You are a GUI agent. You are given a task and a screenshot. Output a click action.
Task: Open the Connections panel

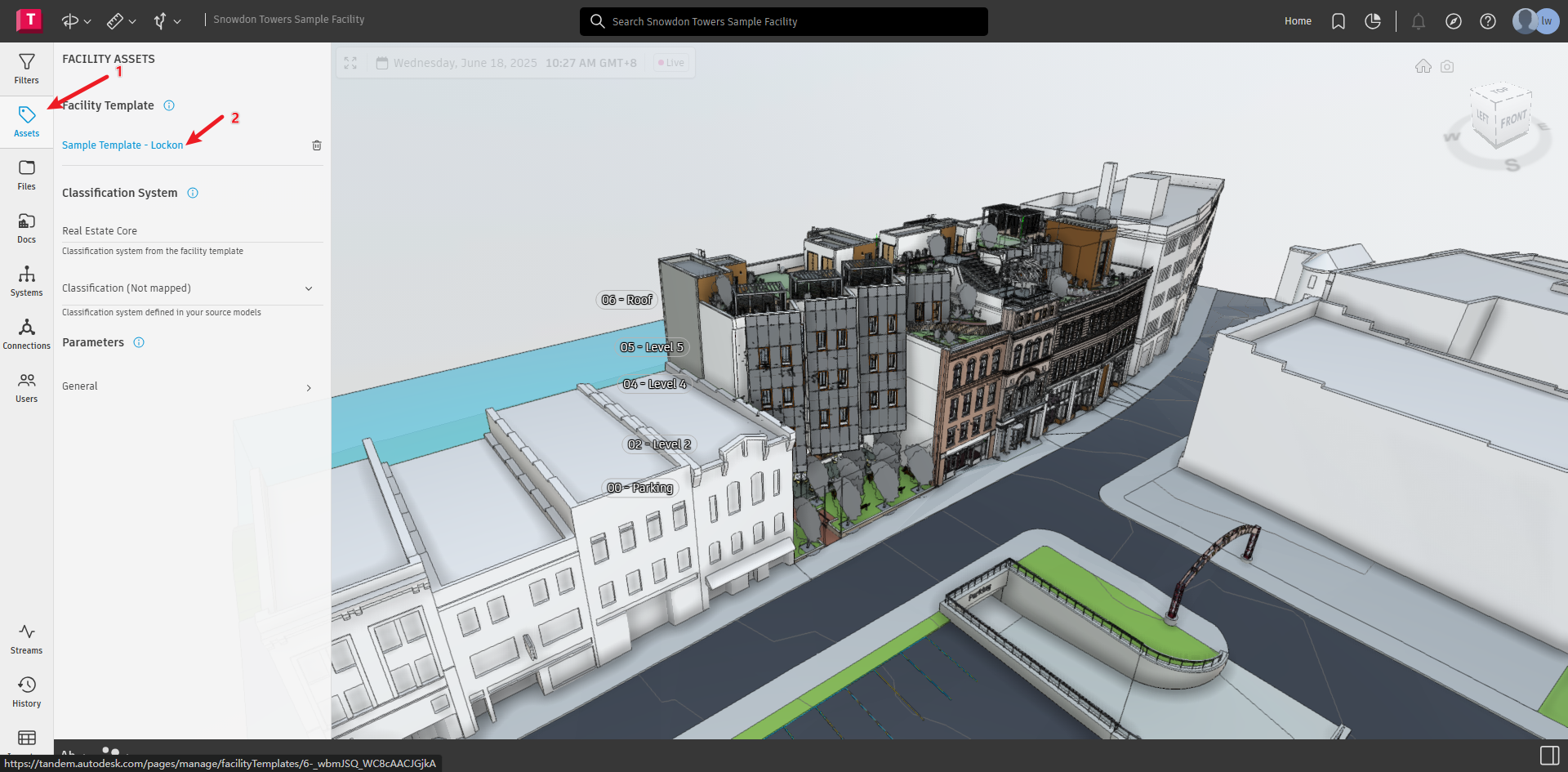click(x=26, y=334)
